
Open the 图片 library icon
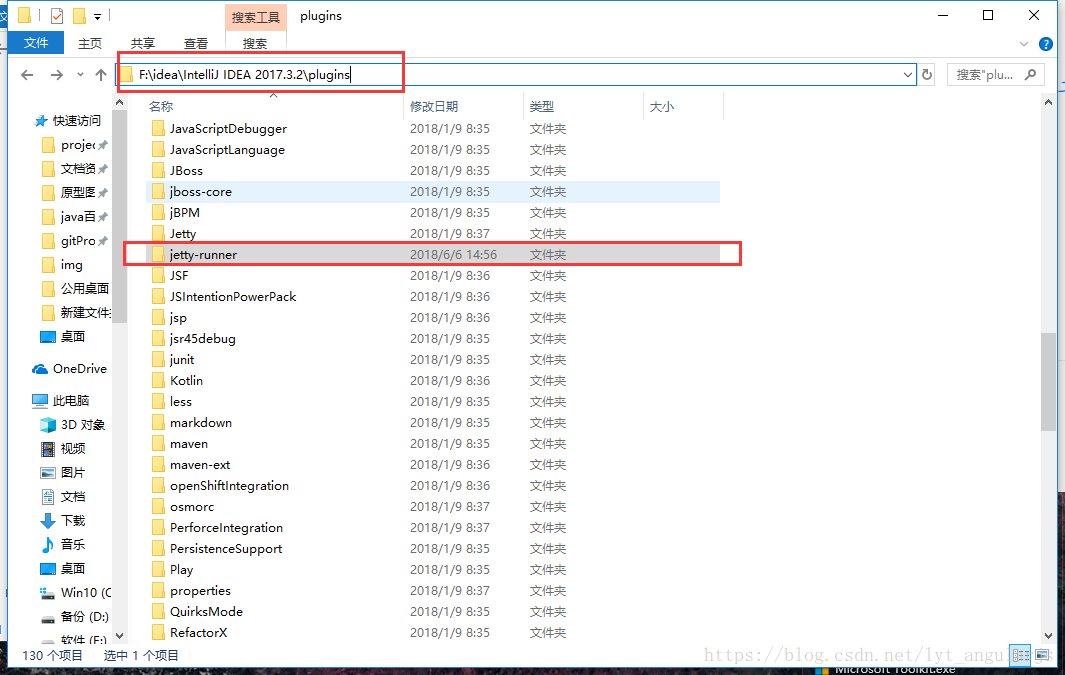coord(48,473)
